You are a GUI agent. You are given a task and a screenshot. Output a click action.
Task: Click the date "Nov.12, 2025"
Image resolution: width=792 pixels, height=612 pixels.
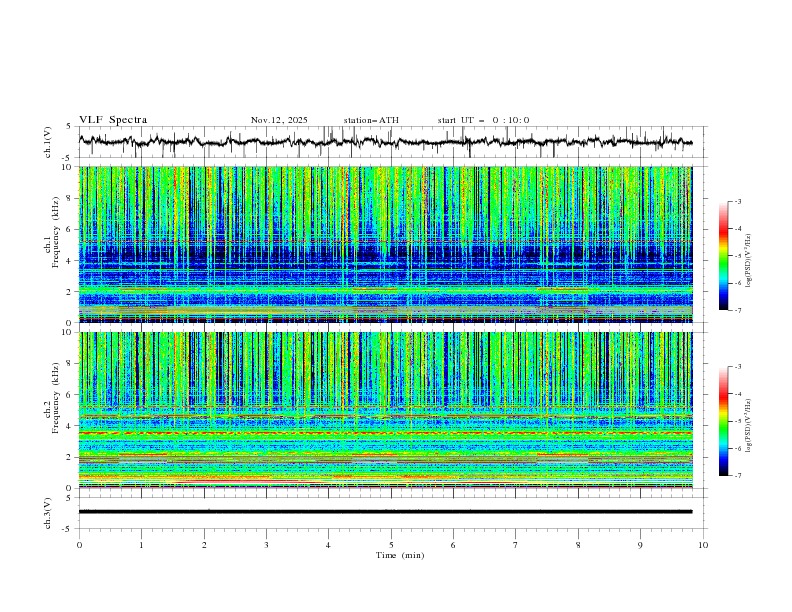click(279, 120)
